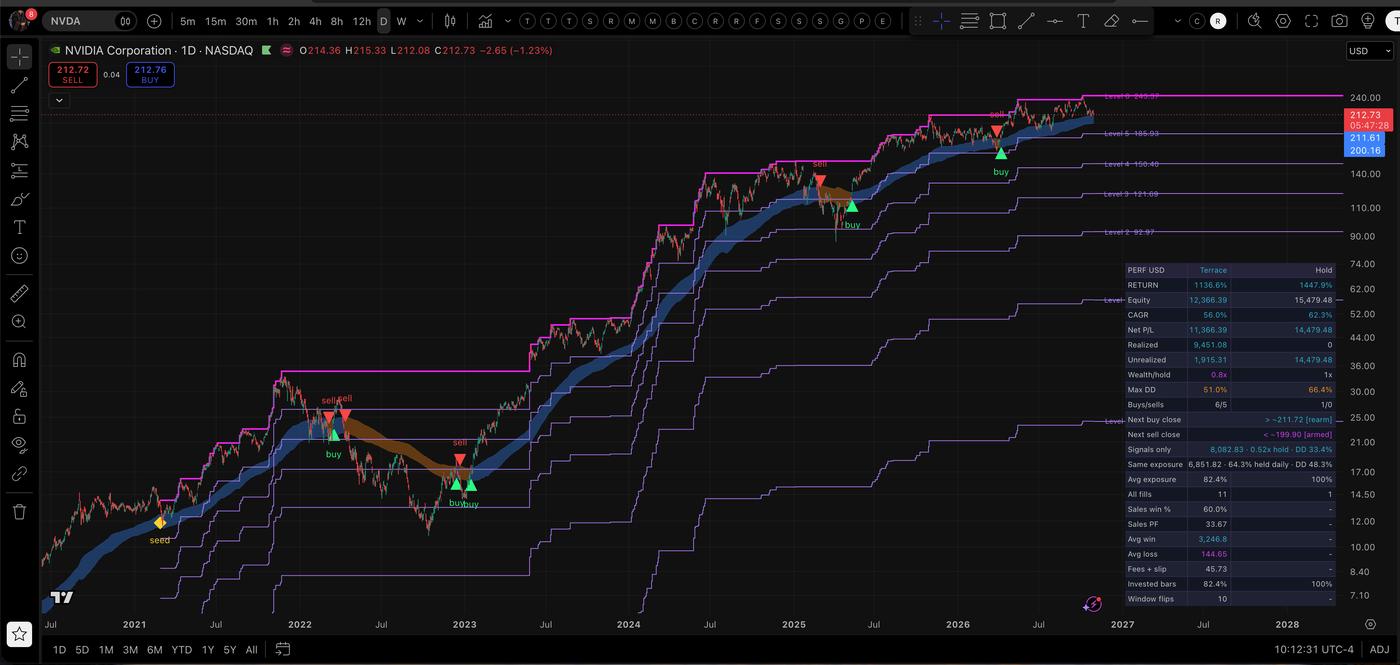1400x665 pixels.
Task: Expand the indicators favorites dropdown arrow
Action: 508,21
